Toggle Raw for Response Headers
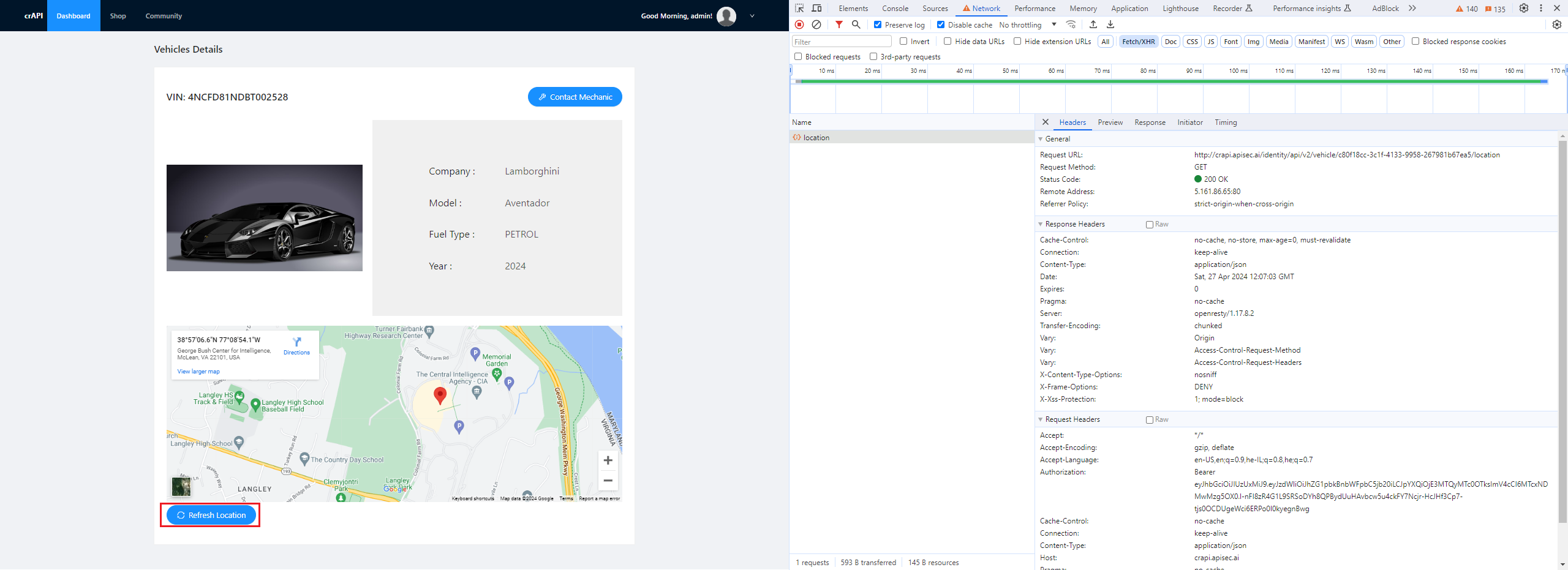The image size is (1568, 570). [1150, 225]
